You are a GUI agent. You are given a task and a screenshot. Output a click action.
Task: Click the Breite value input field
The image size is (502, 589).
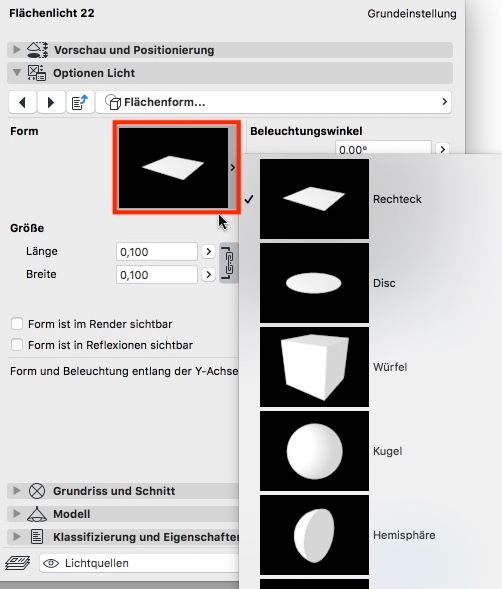pos(157,275)
